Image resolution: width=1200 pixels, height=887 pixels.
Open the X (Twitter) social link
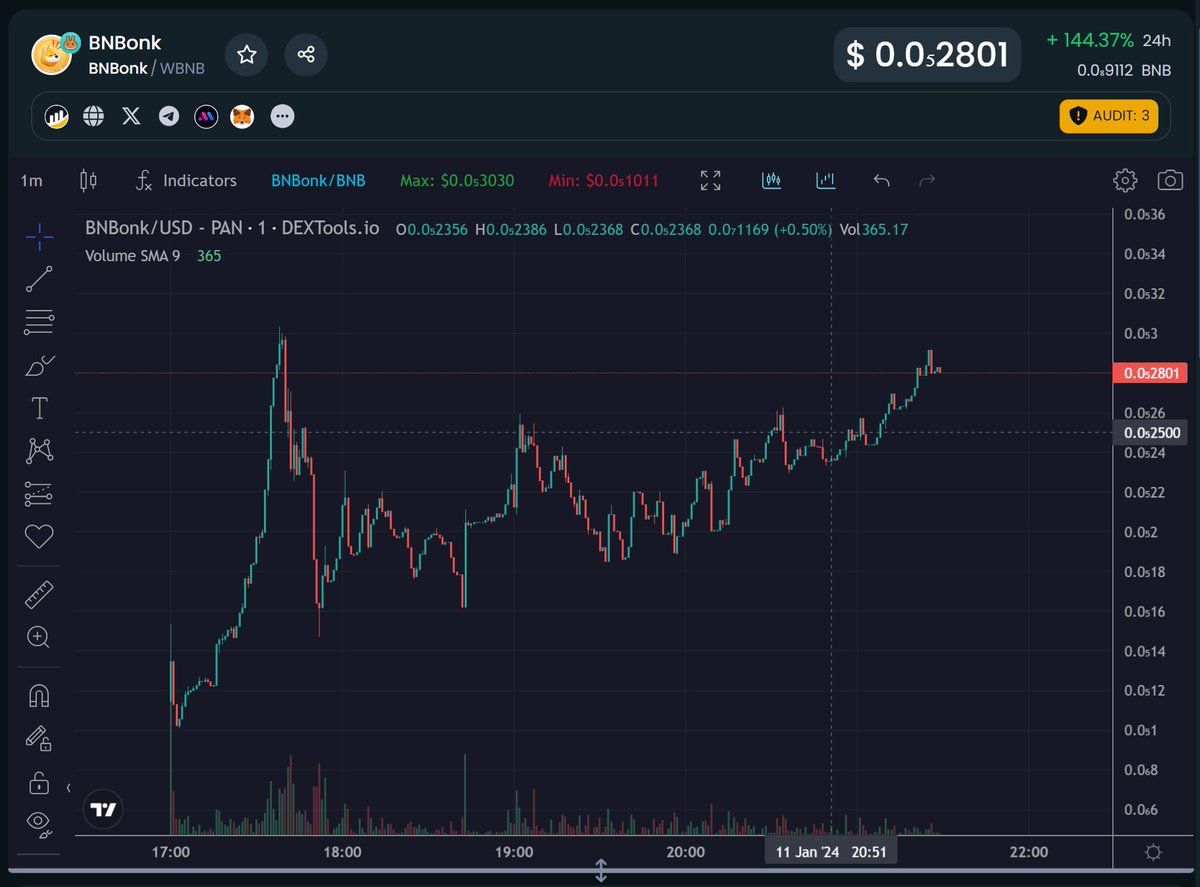[131, 117]
